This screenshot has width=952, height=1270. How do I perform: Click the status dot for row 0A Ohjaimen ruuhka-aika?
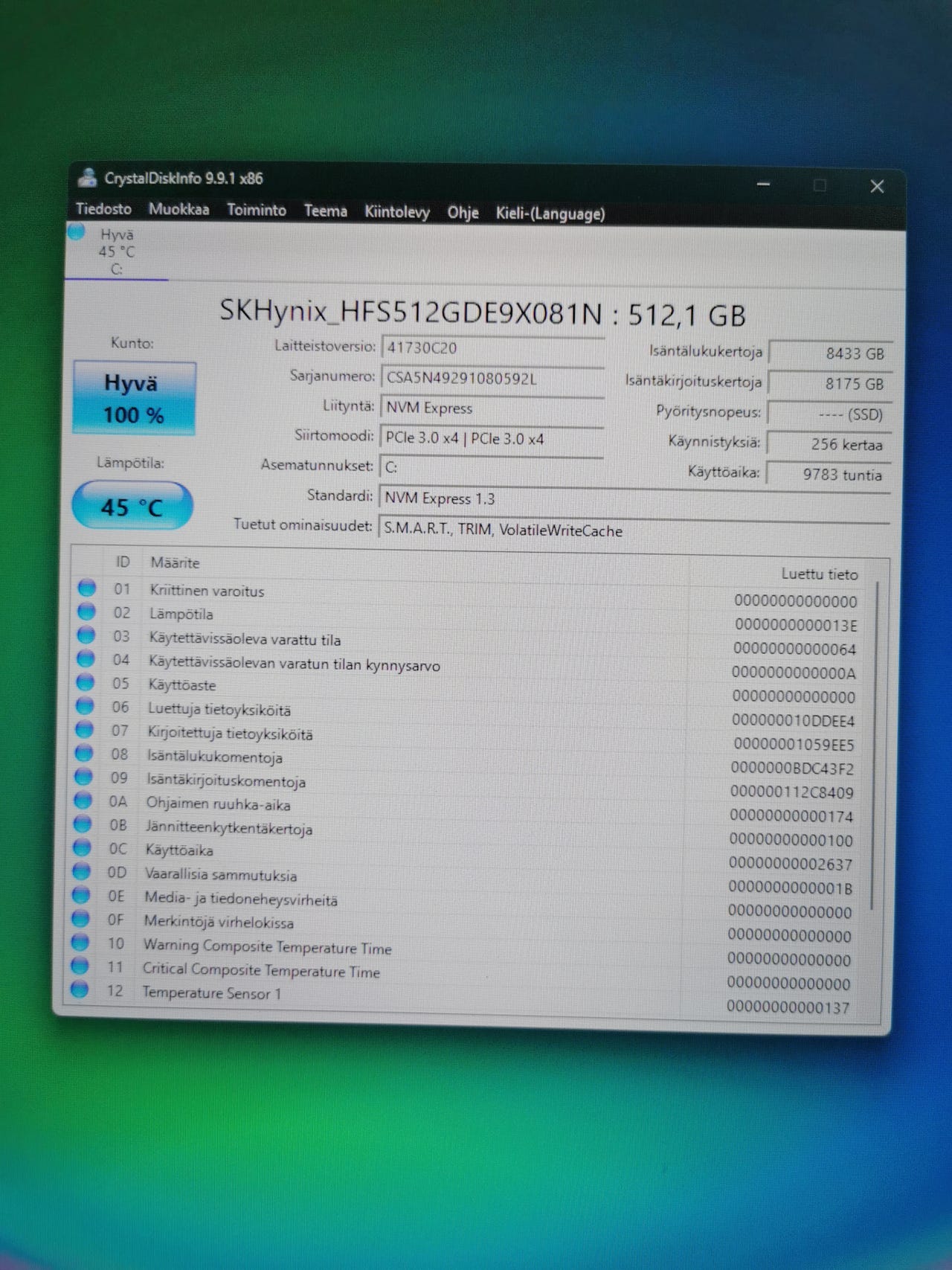[x=83, y=801]
